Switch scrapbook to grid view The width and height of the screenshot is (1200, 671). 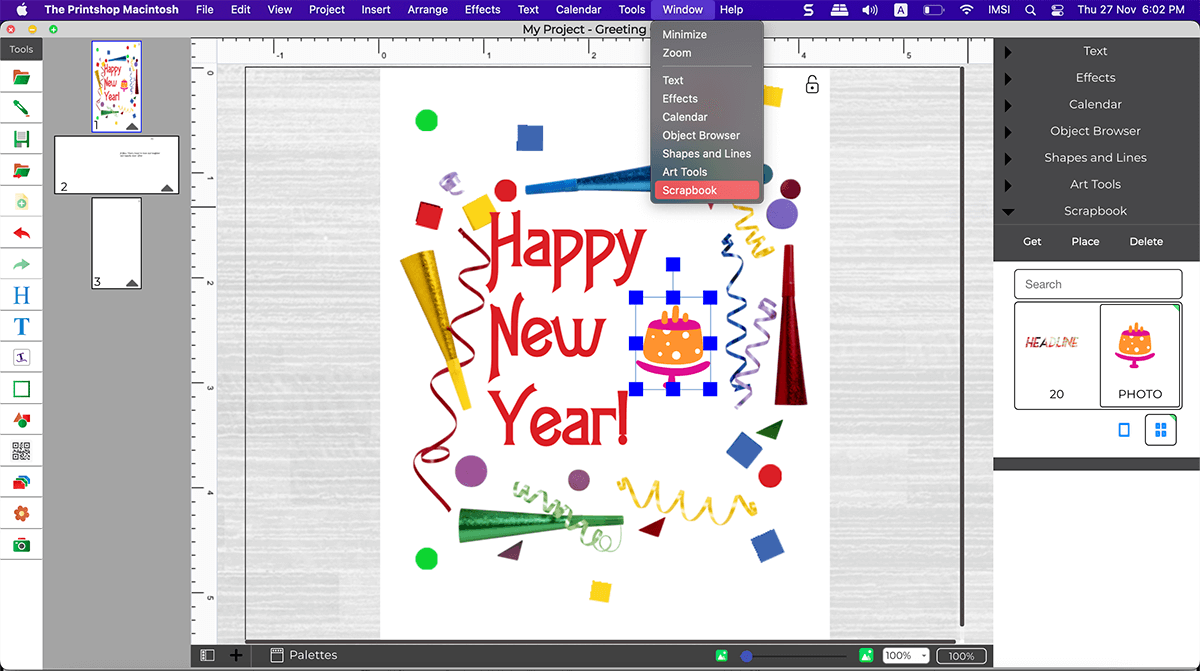tap(1160, 430)
